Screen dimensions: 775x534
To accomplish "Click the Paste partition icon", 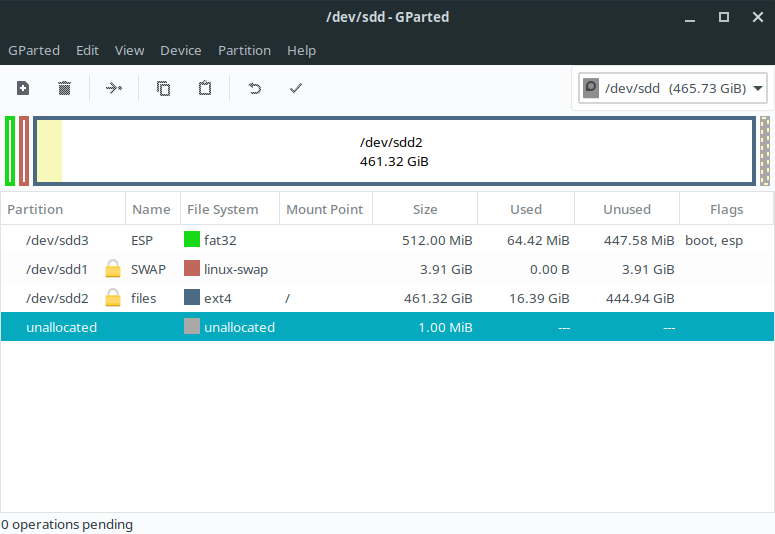I will click(x=205, y=89).
